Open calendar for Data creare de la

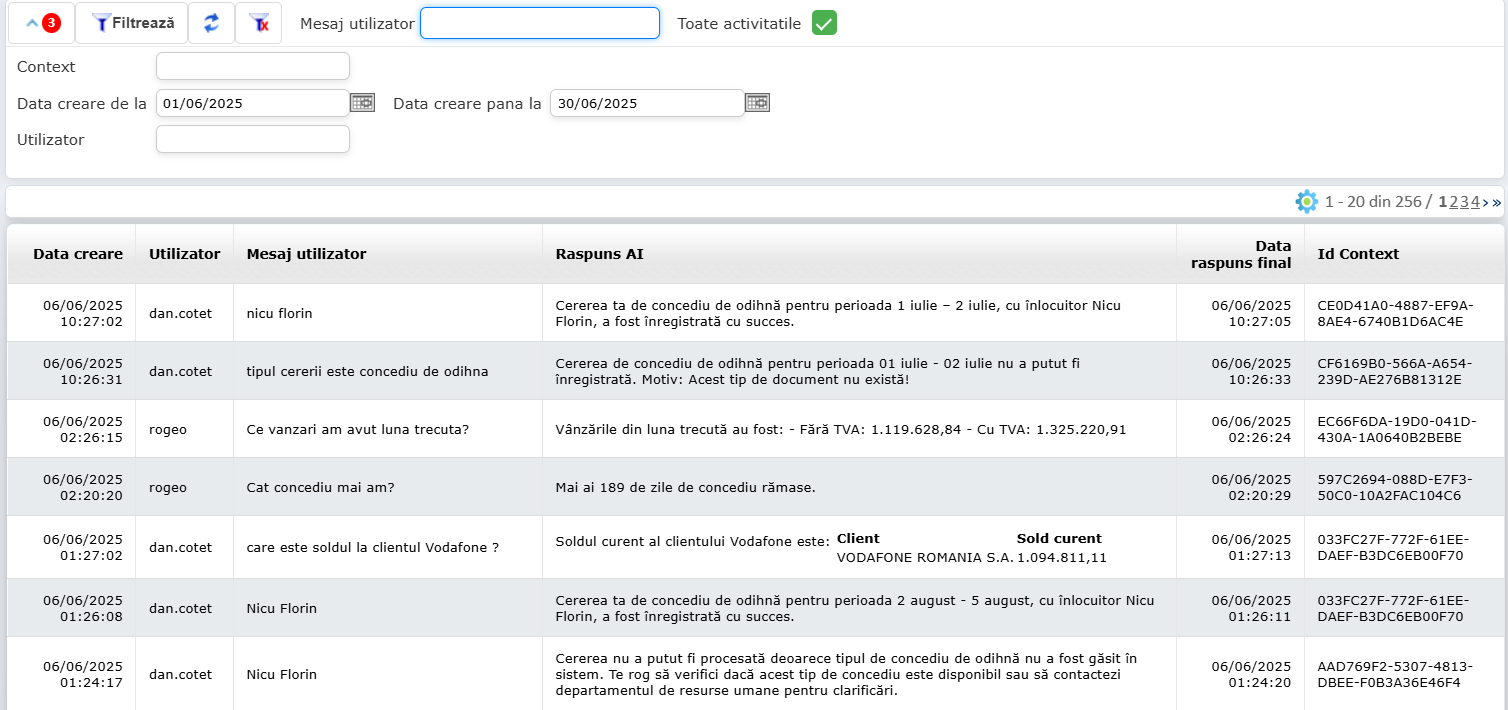click(x=362, y=102)
